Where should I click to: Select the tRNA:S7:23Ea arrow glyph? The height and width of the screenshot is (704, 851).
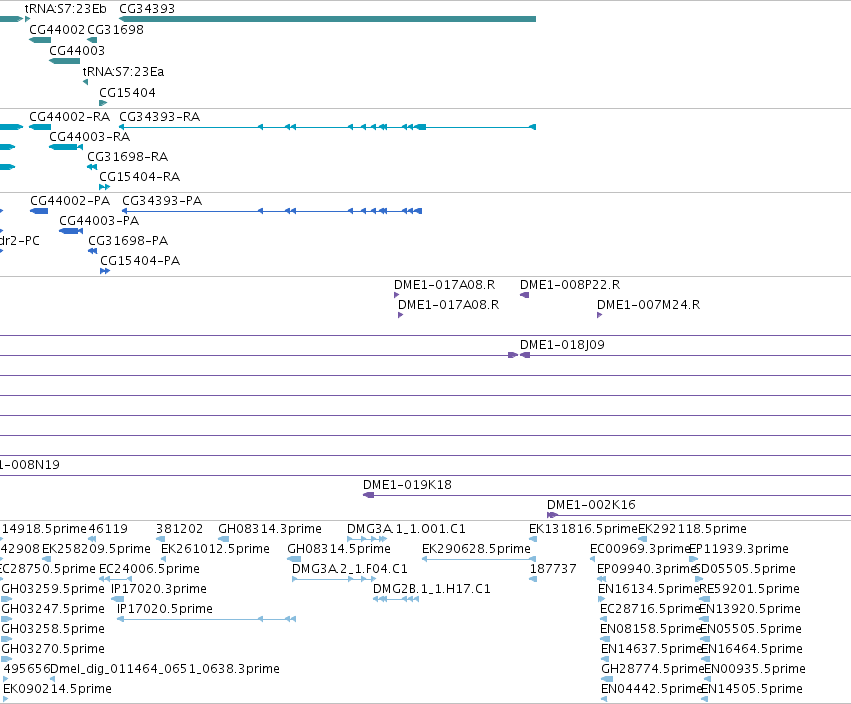(85, 82)
